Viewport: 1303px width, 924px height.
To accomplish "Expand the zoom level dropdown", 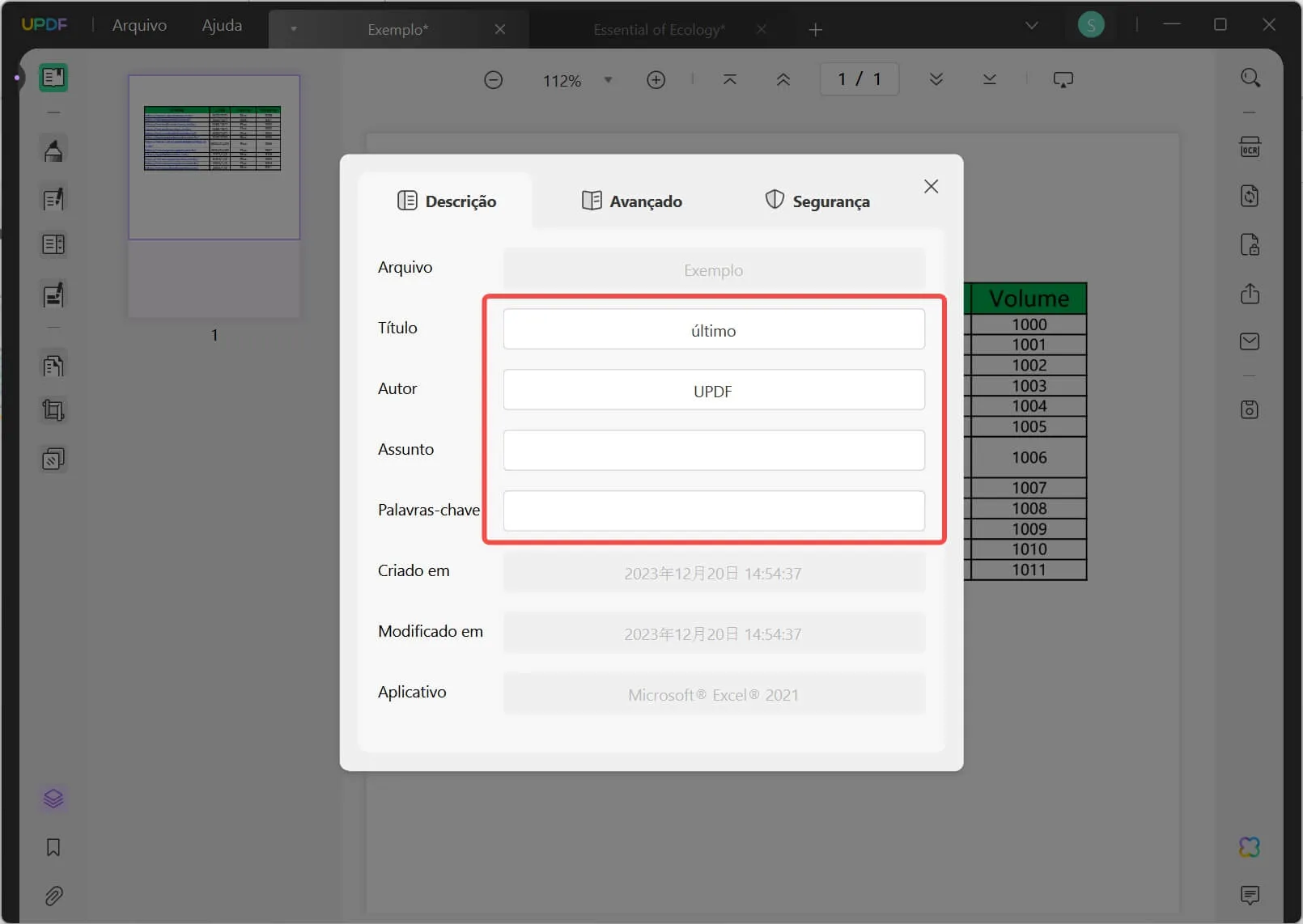I will click(x=609, y=80).
